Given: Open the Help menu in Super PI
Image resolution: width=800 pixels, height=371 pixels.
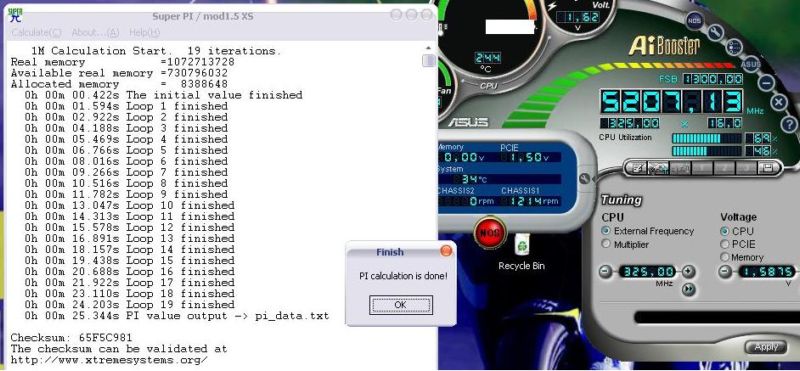Looking at the screenshot, I should (x=144, y=33).
